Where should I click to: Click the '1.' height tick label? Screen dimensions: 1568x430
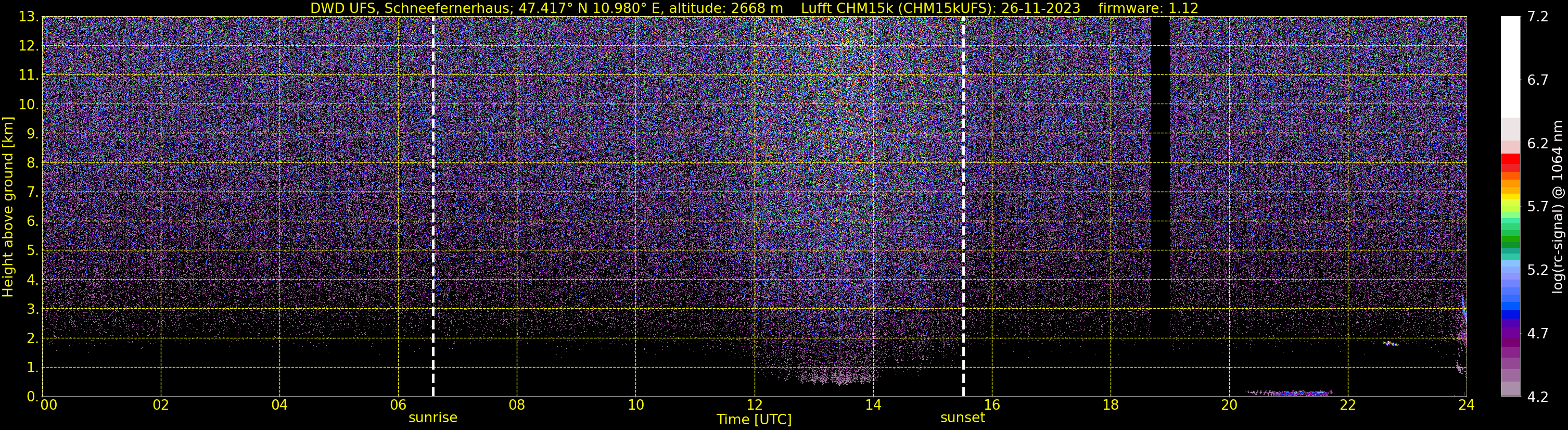click(32, 367)
